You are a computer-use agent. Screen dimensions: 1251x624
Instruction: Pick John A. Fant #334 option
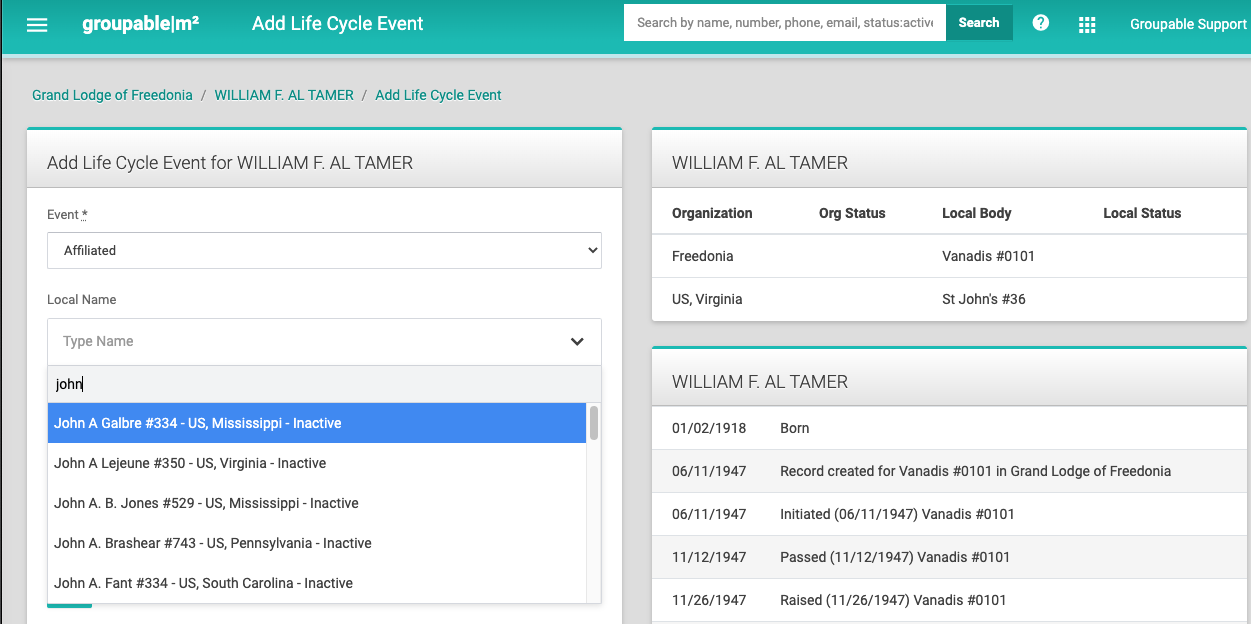tap(317, 583)
